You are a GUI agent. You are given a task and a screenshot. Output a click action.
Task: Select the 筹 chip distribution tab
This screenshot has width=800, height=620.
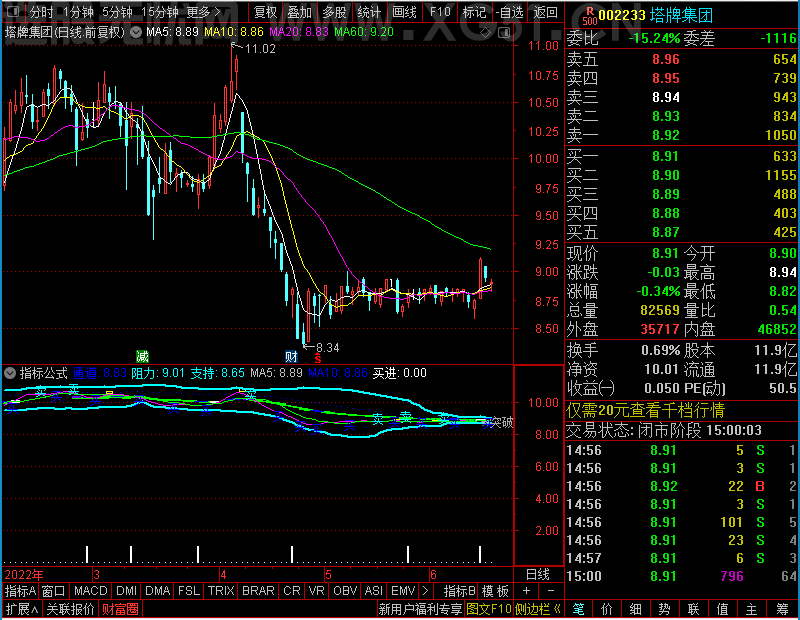click(x=782, y=609)
